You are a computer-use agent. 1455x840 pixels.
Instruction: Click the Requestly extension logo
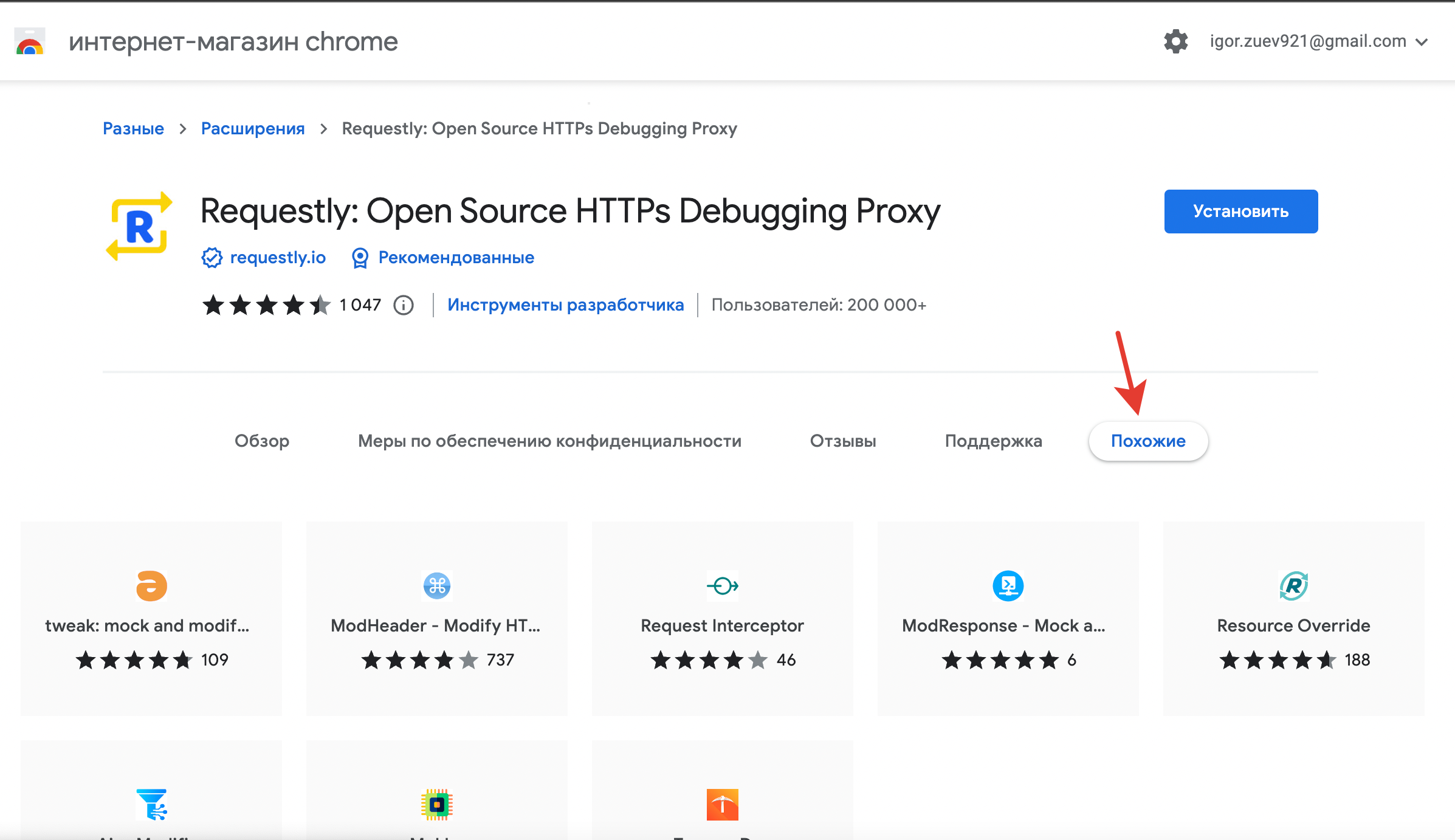[x=139, y=226]
